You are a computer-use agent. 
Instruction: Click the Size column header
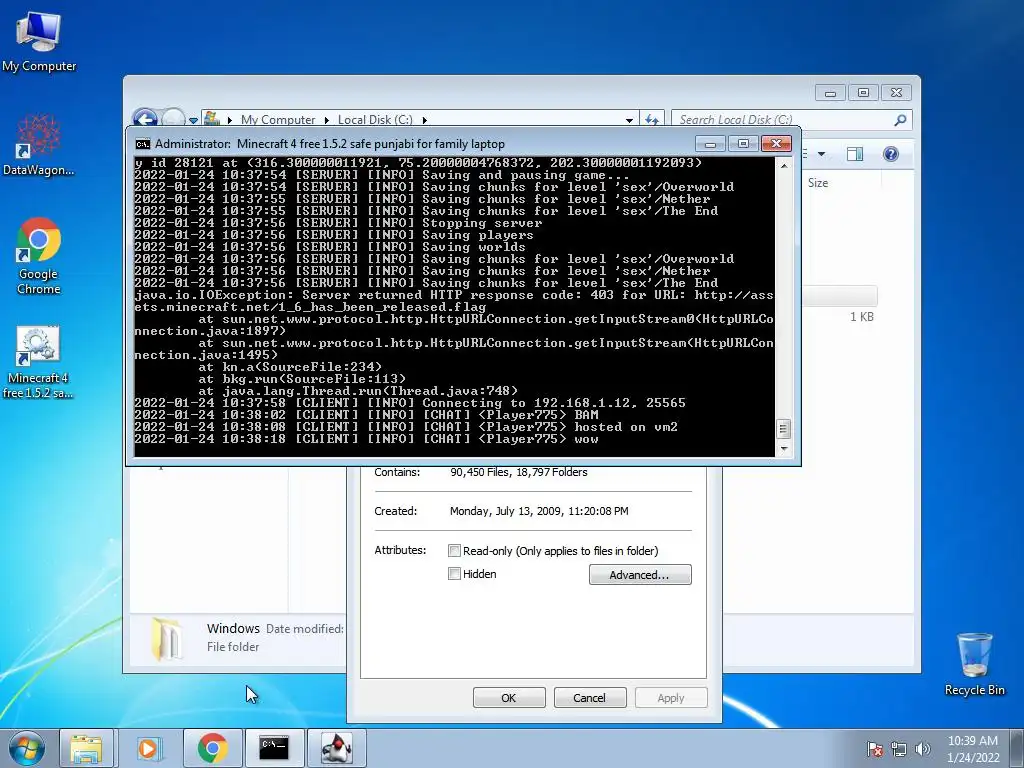(818, 183)
